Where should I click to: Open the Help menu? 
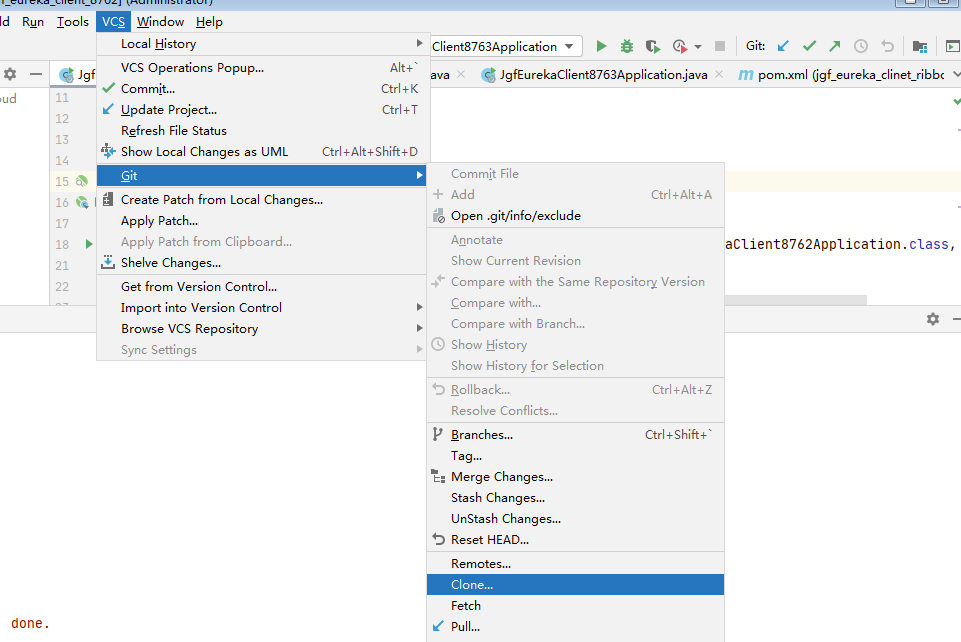coord(209,21)
